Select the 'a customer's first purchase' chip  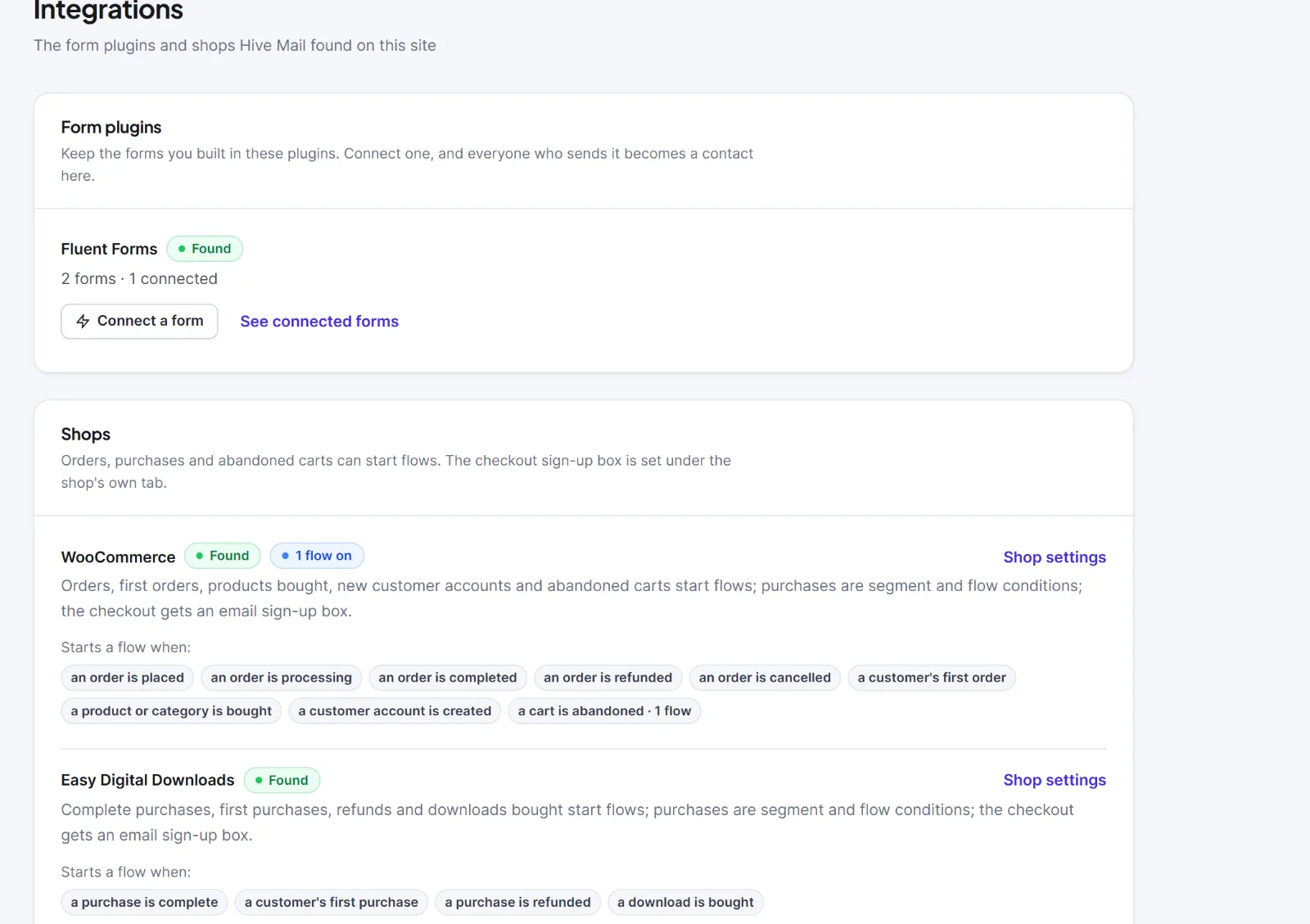(x=332, y=903)
